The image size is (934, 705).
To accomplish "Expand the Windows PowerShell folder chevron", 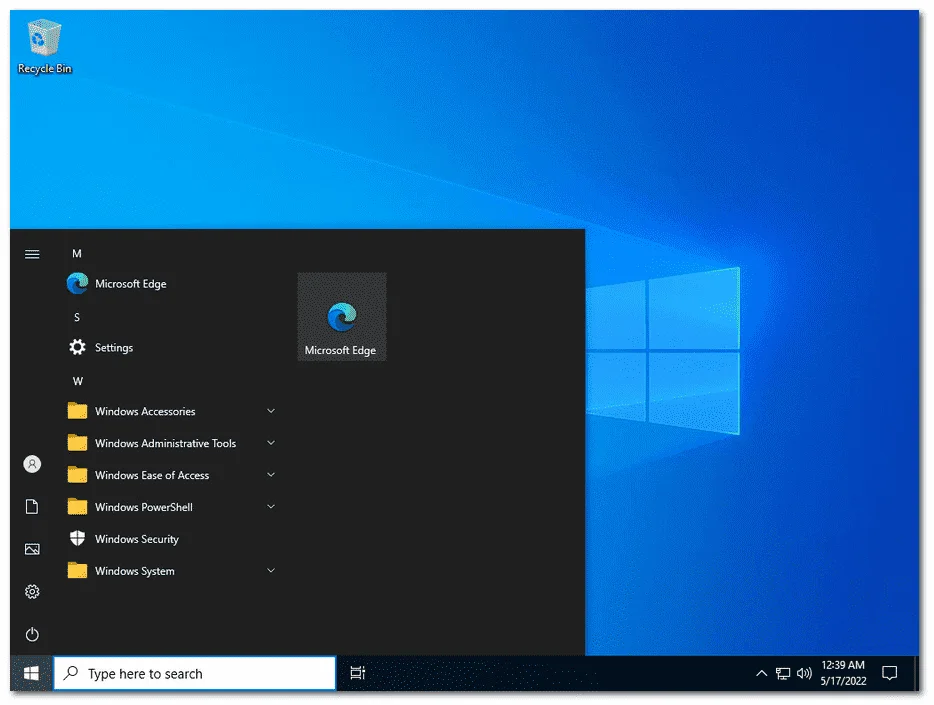I will tap(270, 507).
